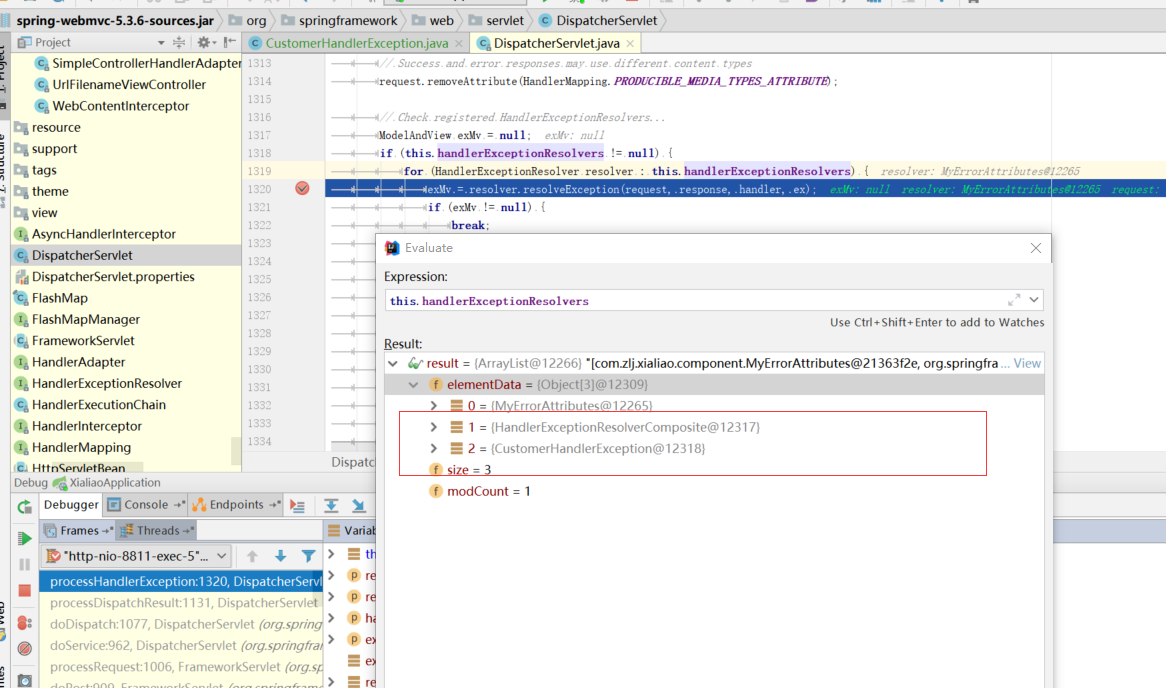Select the theme folder
1166x688 pixels.
pos(50,191)
